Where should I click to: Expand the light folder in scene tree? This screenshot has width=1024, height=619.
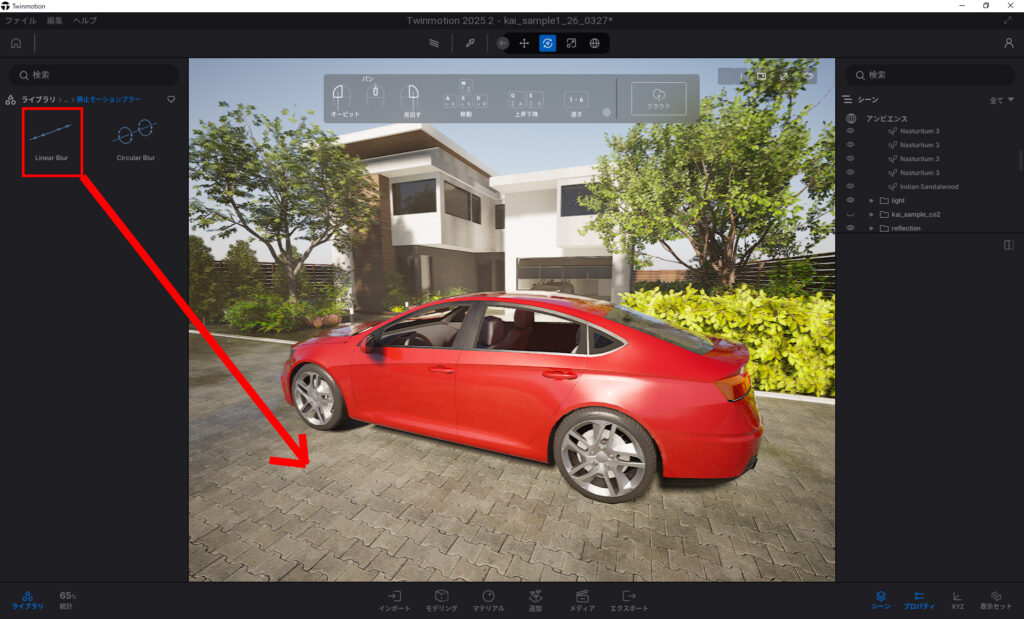point(871,200)
